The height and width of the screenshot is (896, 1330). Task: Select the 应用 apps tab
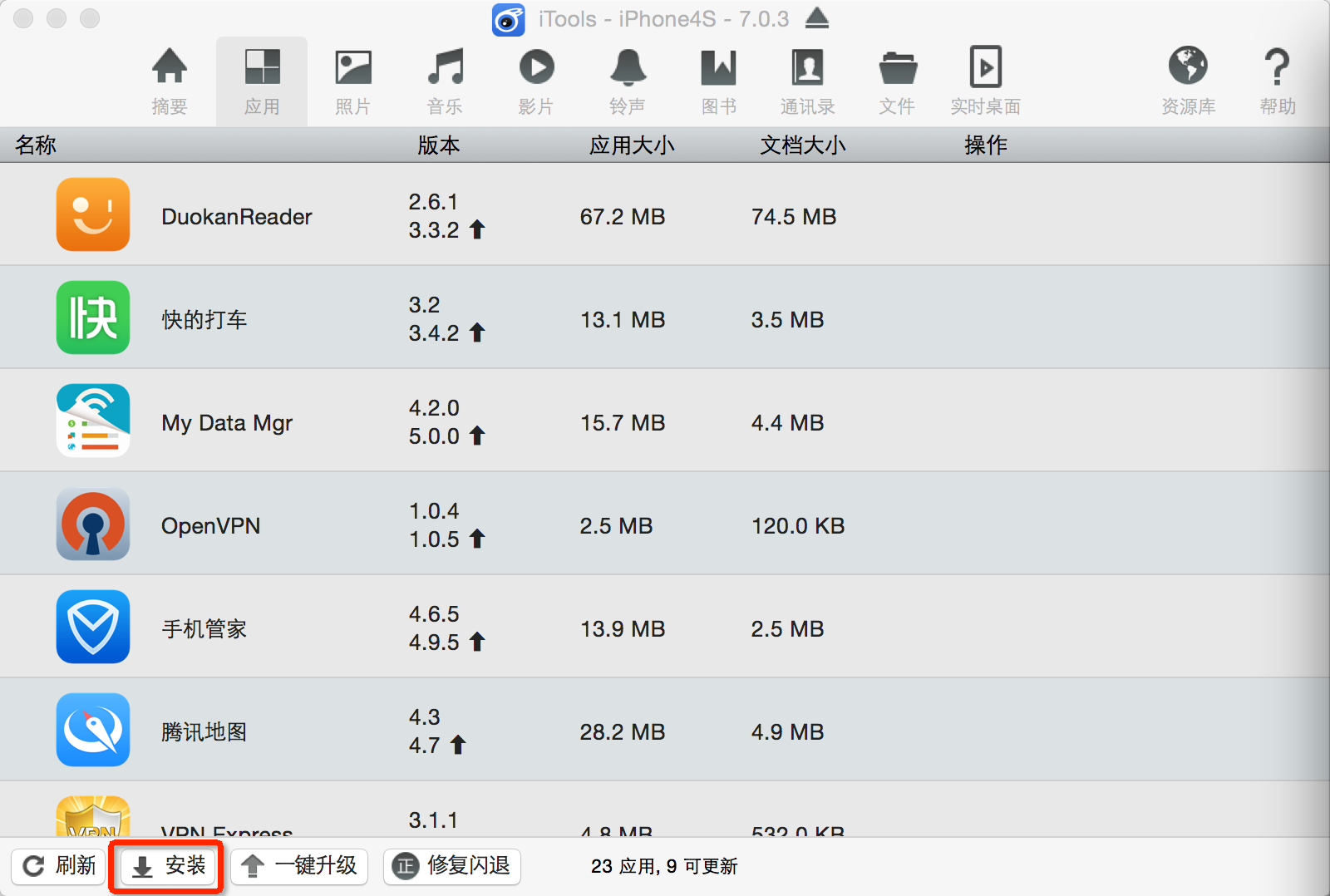[x=262, y=81]
